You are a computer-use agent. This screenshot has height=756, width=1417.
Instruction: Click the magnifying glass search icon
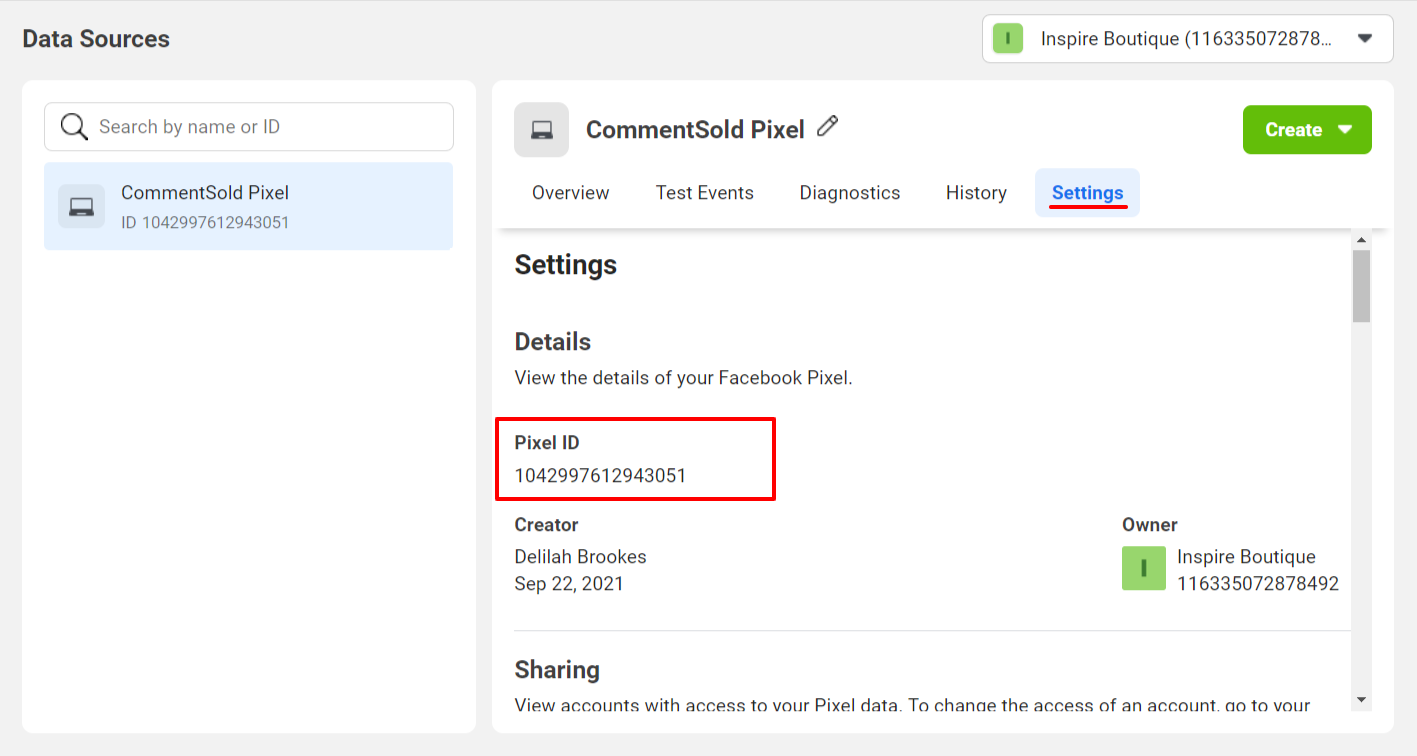pyautogui.click(x=74, y=127)
